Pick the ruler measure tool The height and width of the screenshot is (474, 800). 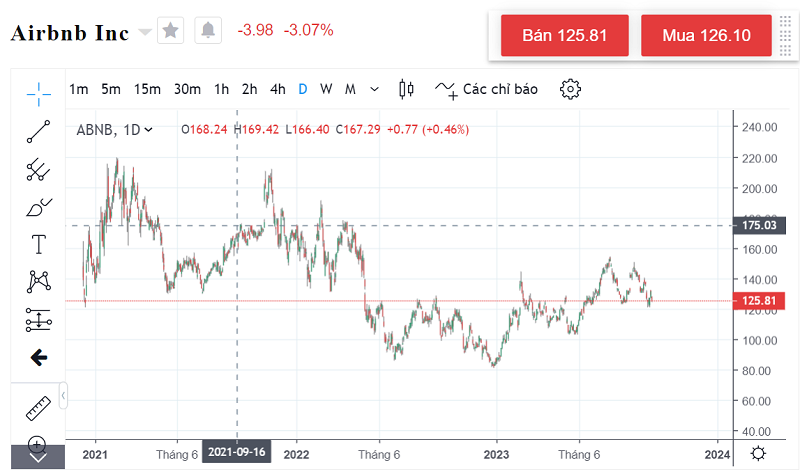point(39,407)
